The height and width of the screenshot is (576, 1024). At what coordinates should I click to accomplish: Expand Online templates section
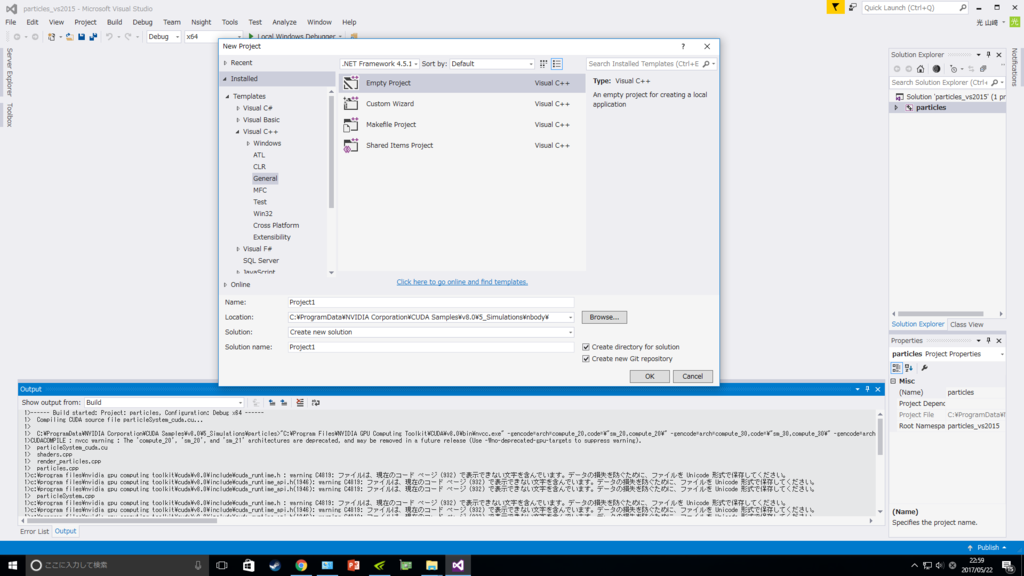[225, 285]
